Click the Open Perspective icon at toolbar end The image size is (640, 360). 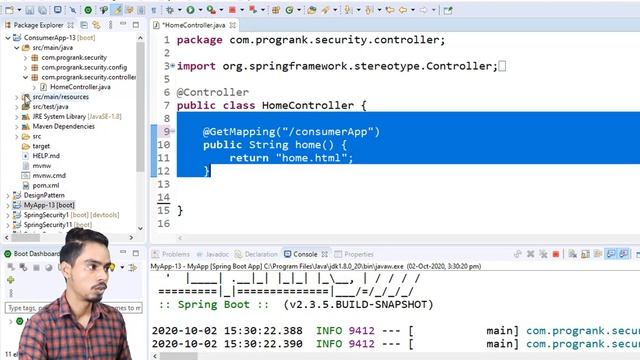pyautogui.click(x=448, y=10)
